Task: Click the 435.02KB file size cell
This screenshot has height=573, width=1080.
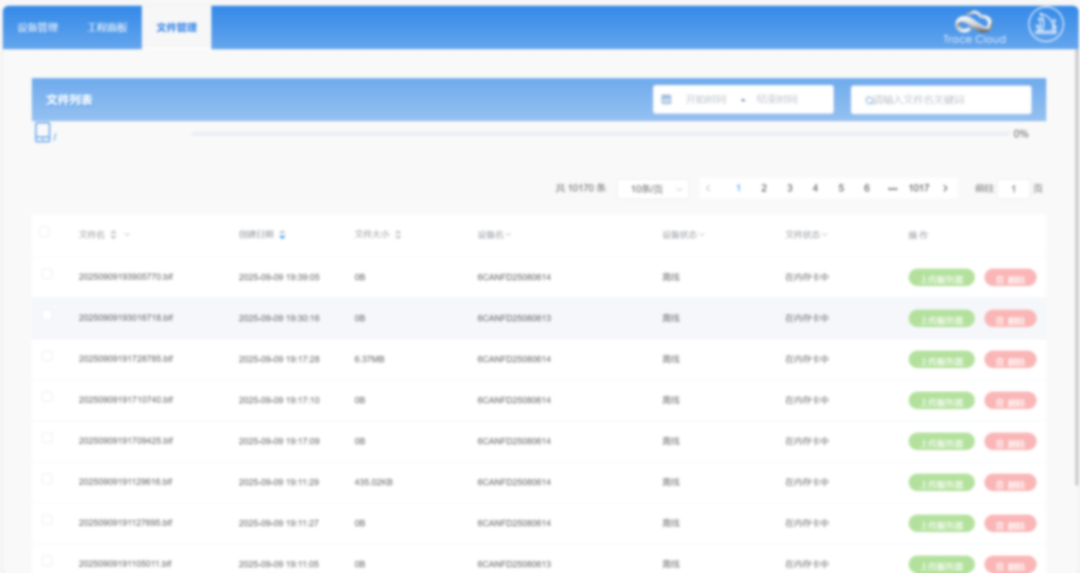Action: tap(373, 482)
